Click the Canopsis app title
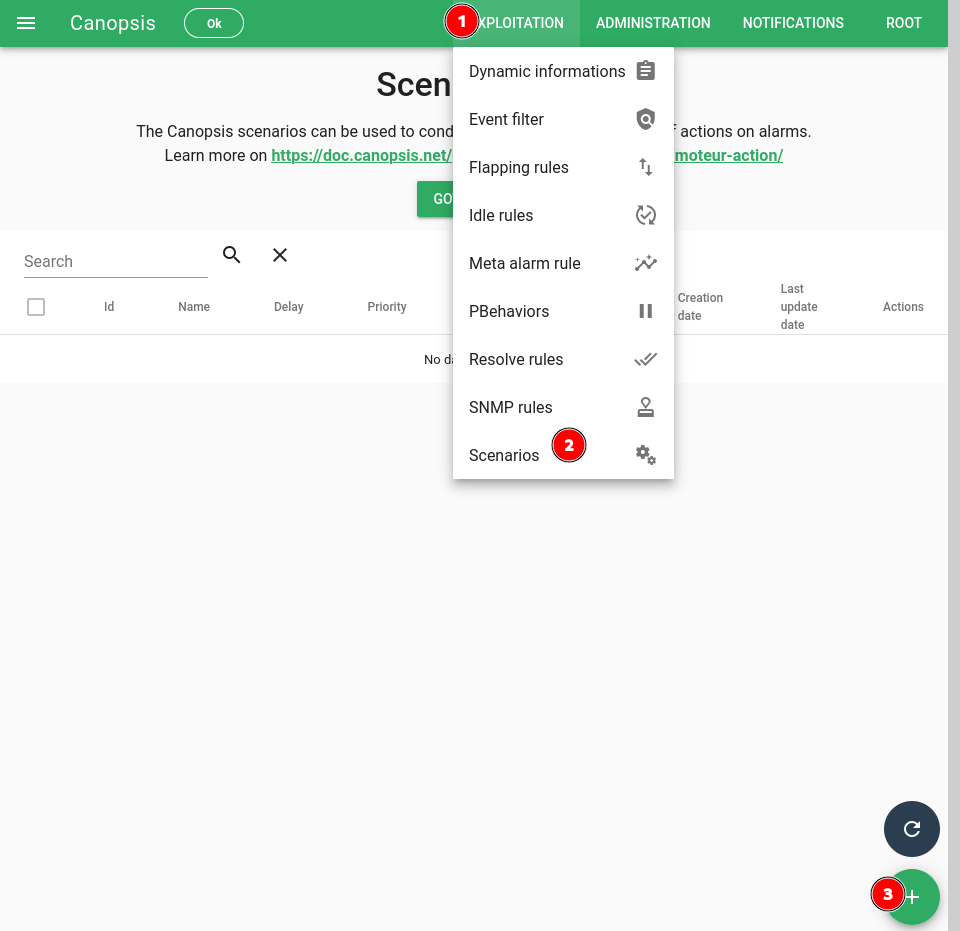960x931 pixels. (x=113, y=23)
